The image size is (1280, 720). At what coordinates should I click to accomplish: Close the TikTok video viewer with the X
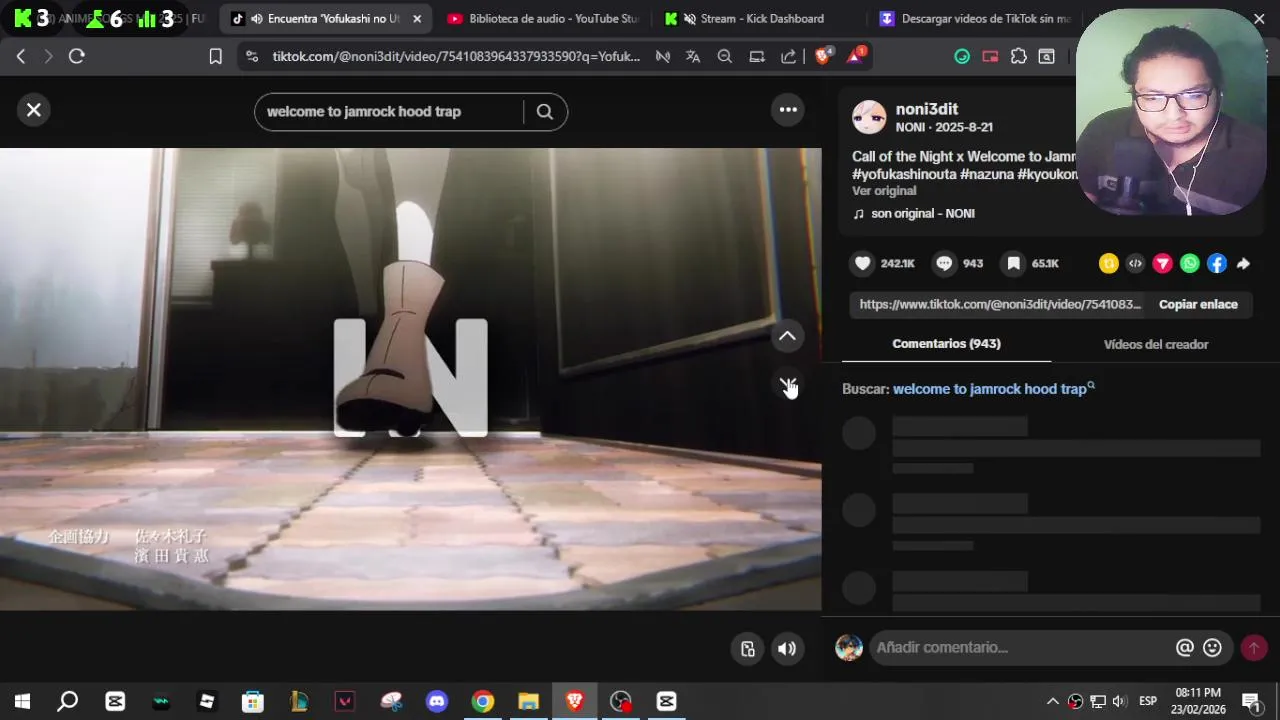point(34,110)
